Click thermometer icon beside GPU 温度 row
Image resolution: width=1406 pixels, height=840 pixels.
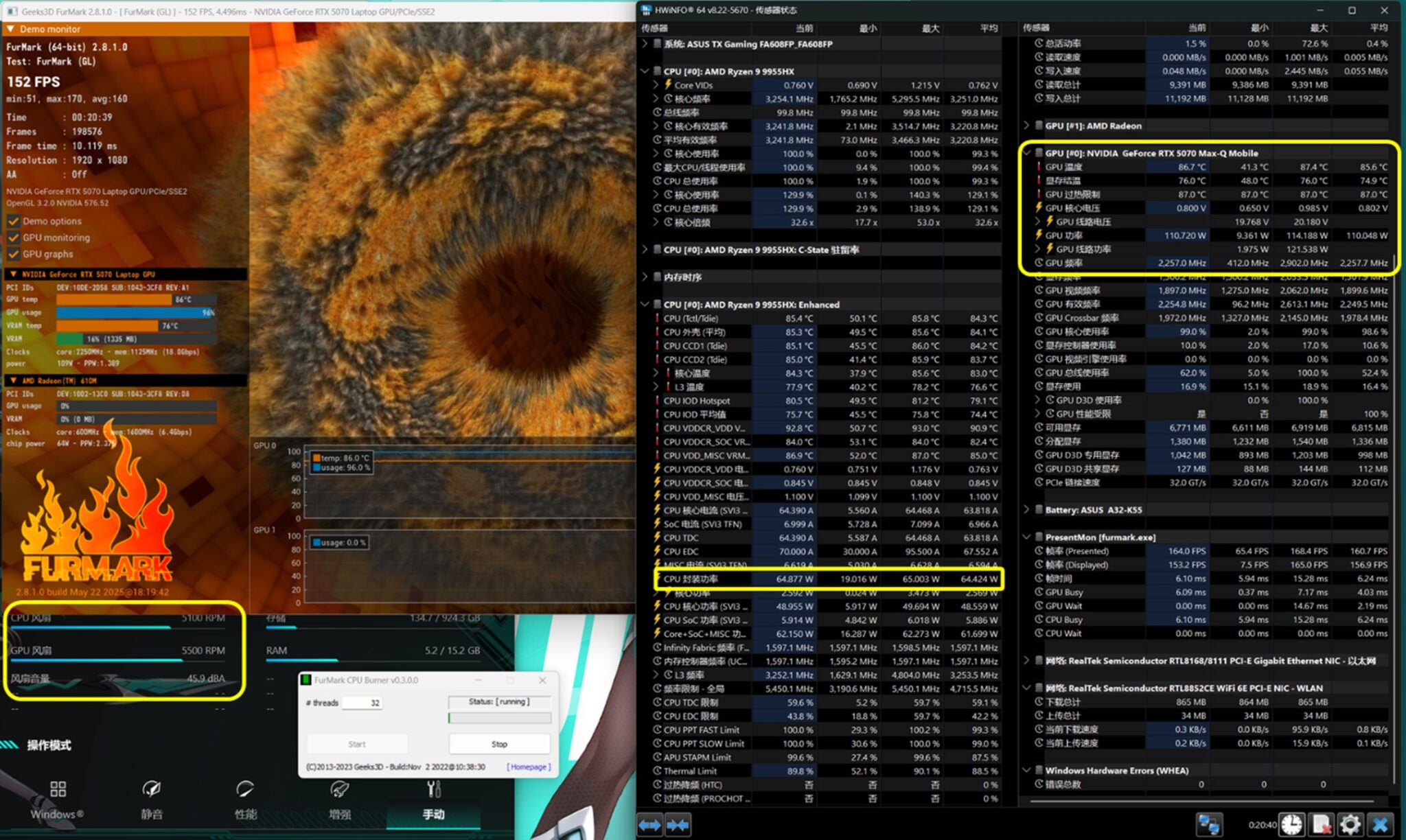point(1039,167)
